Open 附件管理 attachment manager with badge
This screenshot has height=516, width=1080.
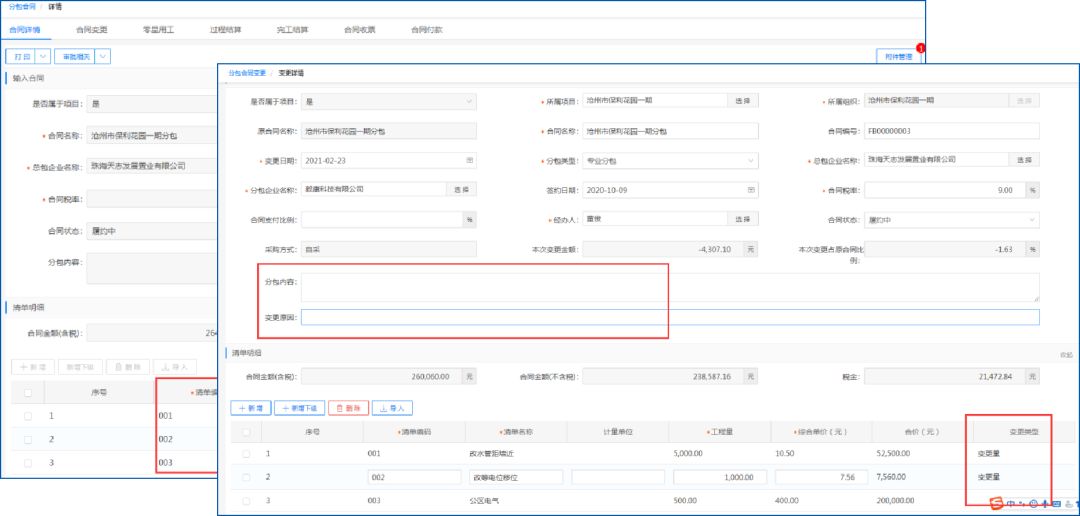[x=896, y=57]
